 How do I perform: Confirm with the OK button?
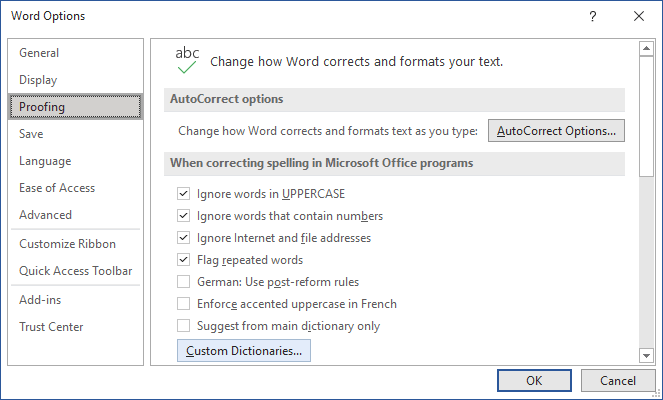(534, 381)
